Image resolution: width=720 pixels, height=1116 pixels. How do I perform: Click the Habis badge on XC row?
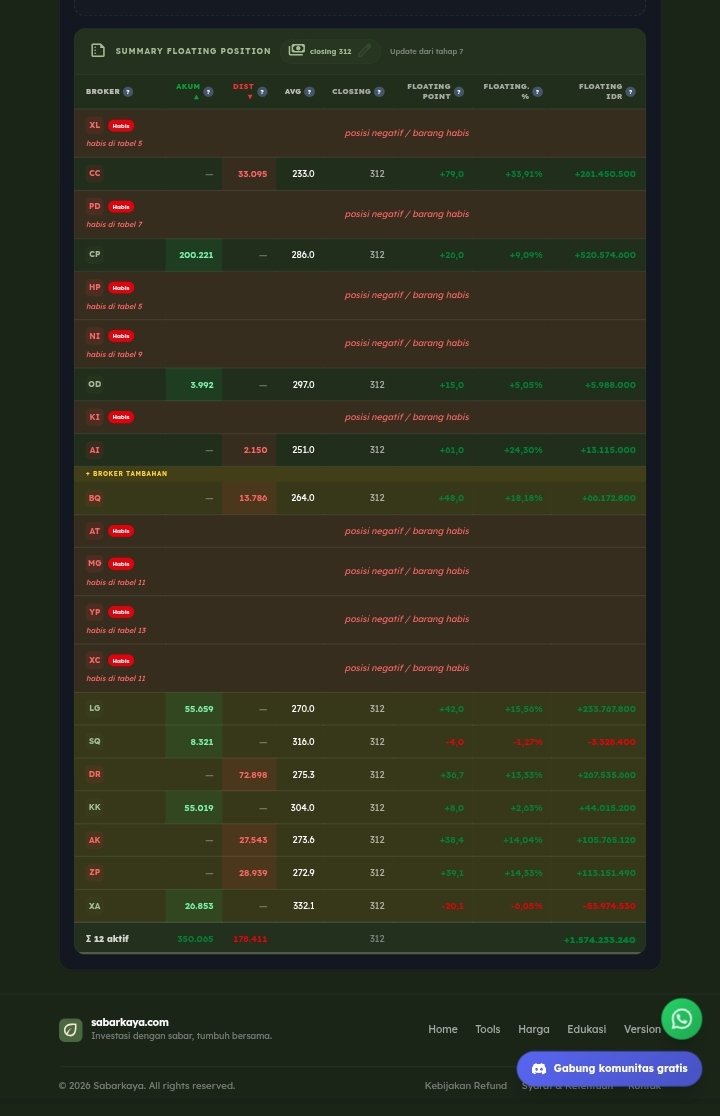121,660
